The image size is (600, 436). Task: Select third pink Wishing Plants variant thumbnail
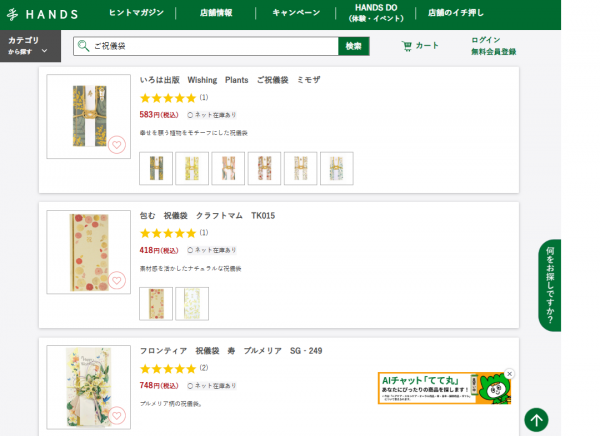[x=228, y=168]
